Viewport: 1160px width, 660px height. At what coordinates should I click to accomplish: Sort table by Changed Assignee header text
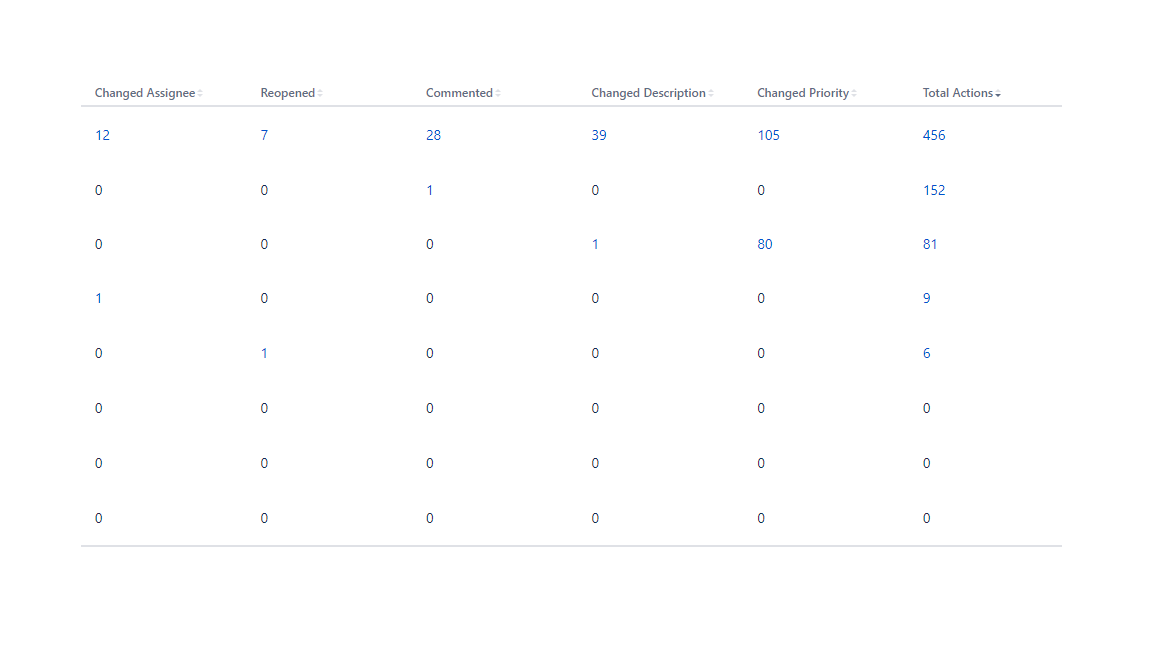145,93
